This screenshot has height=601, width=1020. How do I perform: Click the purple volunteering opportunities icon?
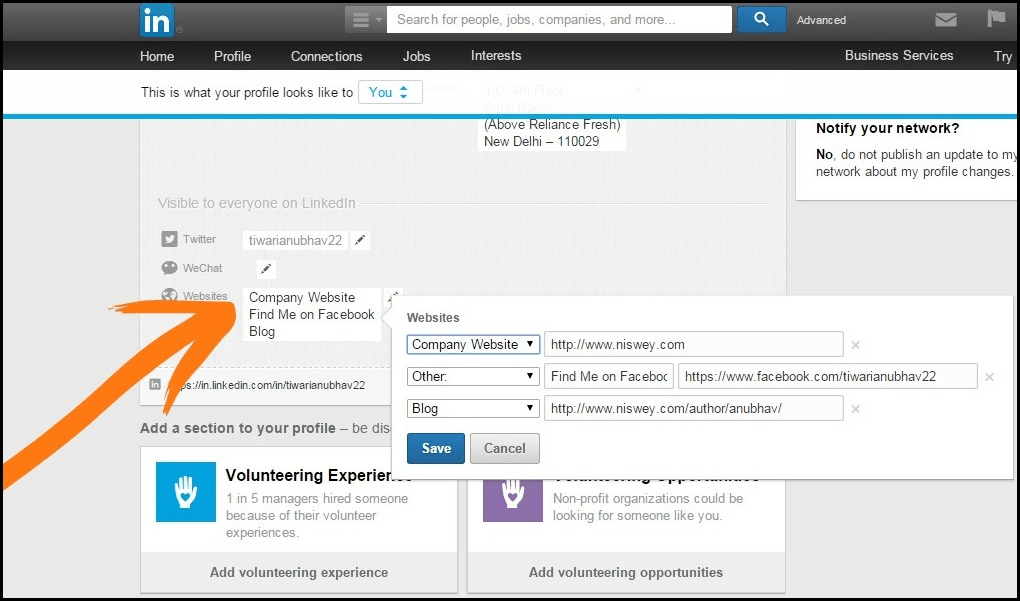[513, 501]
